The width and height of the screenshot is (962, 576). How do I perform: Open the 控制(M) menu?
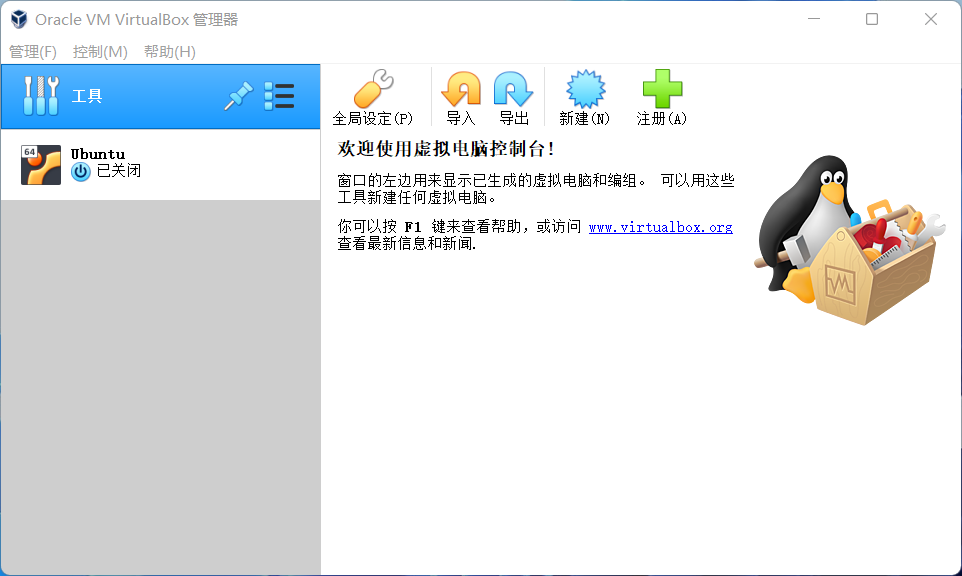pyautogui.click(x=100, y=52)
